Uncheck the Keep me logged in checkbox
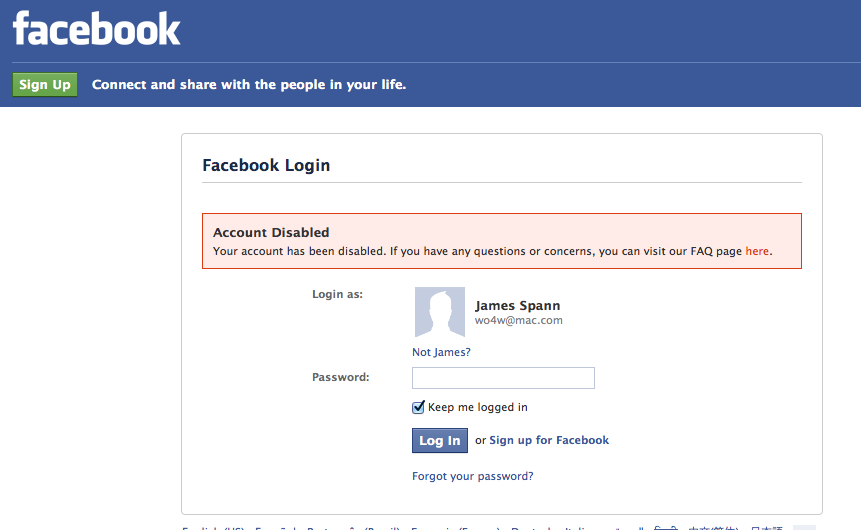The width and height of the screenshot is (861, 530). [419, 407]
